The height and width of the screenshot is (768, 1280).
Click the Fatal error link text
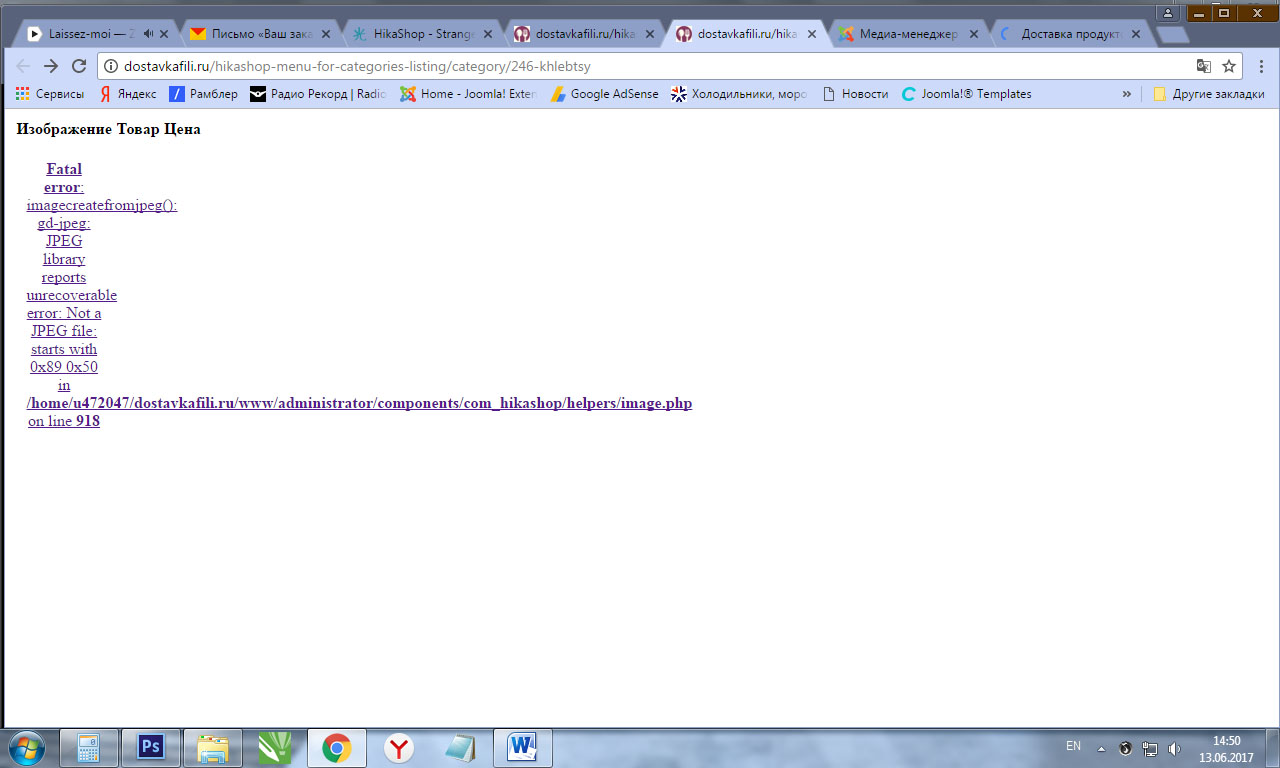click(x=64, y=178)
